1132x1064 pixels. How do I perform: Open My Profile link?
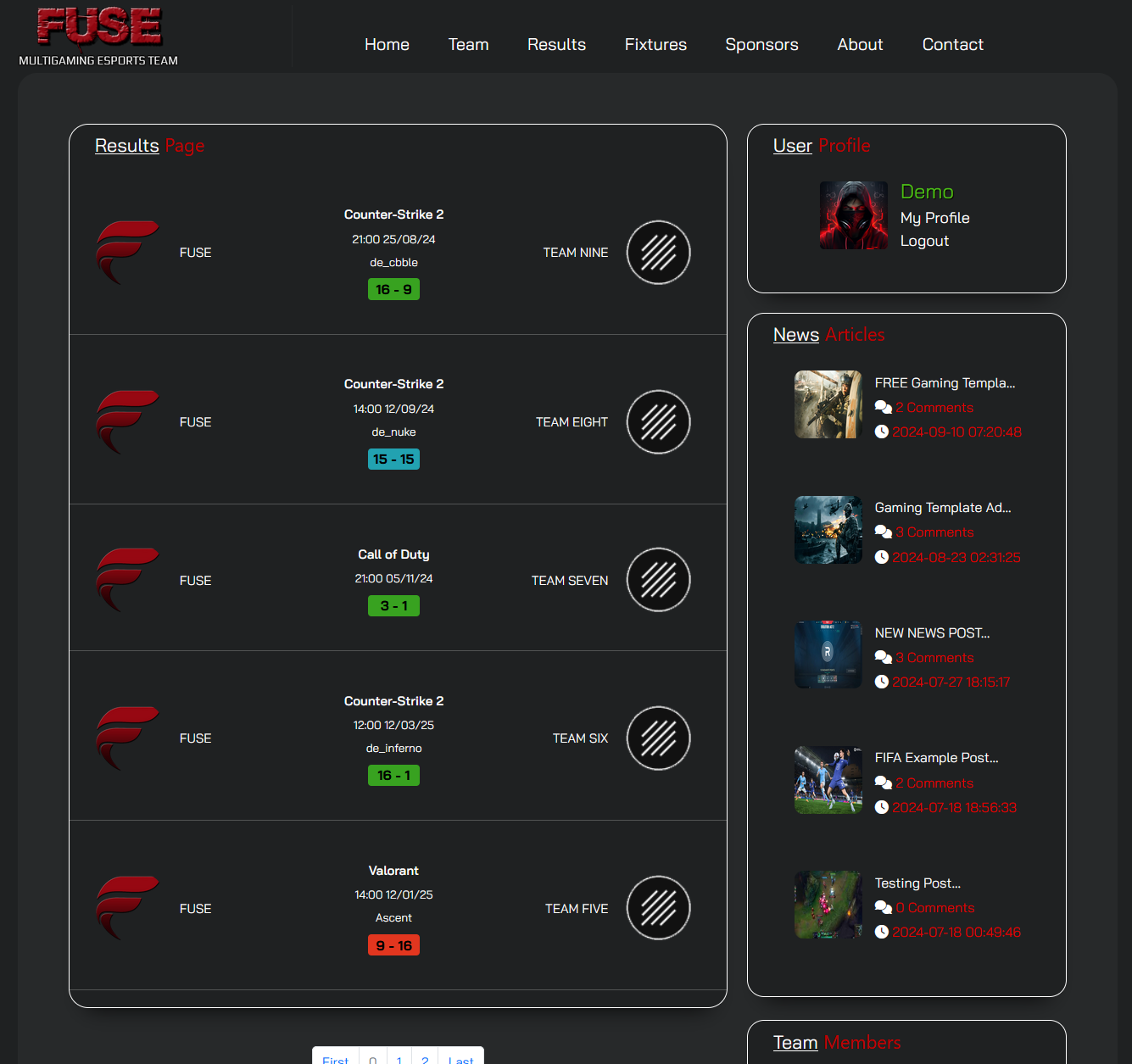coord(934,218)
